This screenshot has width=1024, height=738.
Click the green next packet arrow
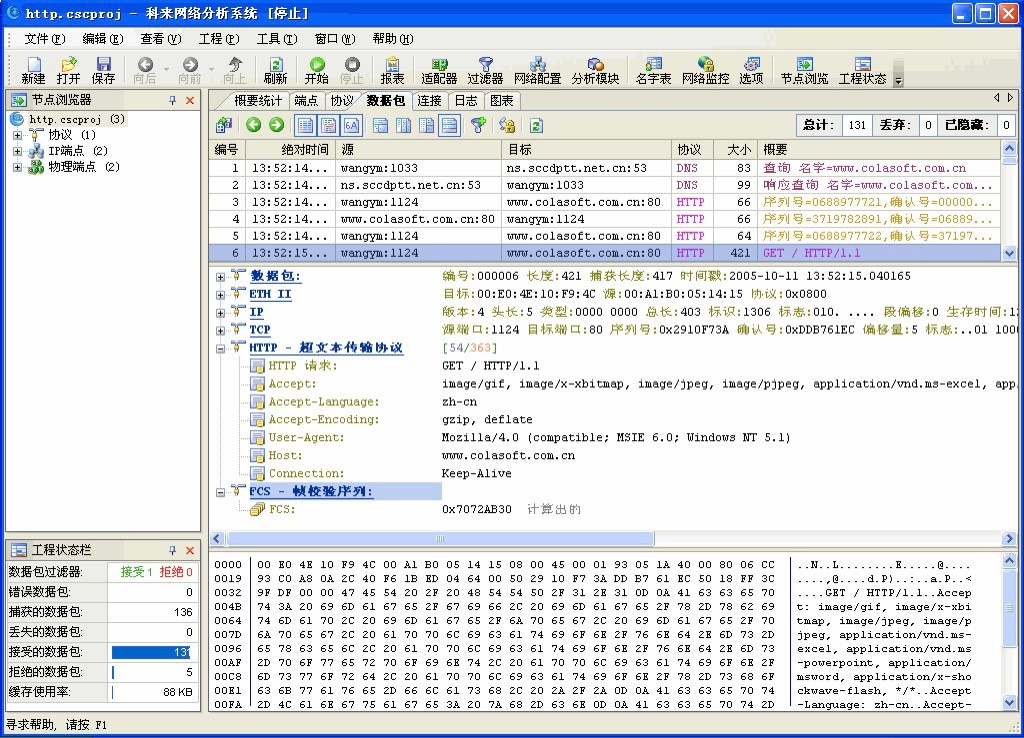click(276, 125)
